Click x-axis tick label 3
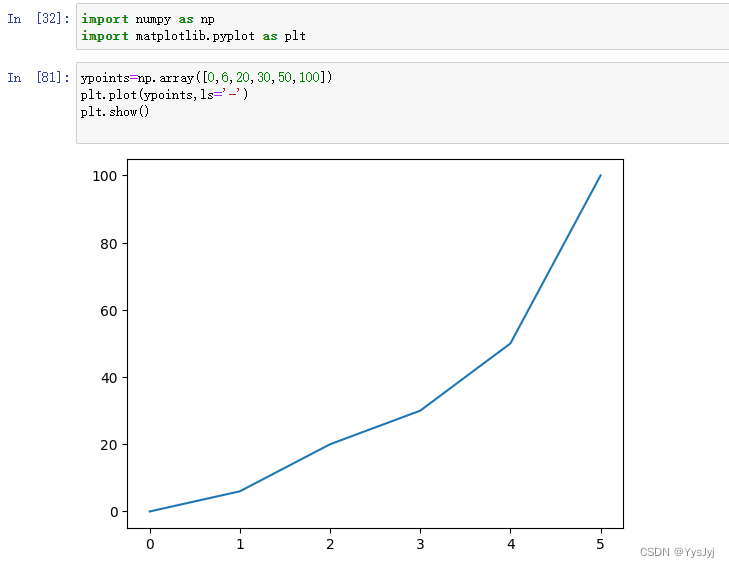729x568 pixels. 420,544
